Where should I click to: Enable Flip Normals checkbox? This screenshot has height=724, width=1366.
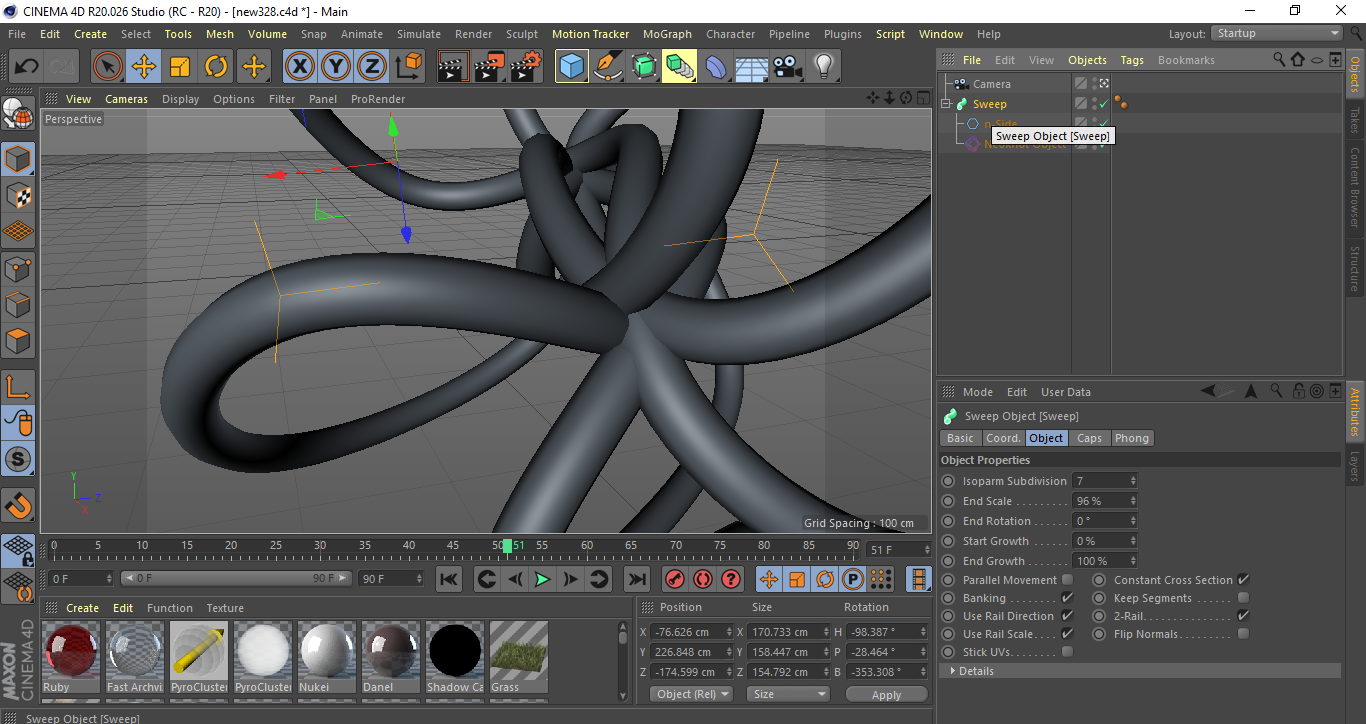[x=1243, y=634]
